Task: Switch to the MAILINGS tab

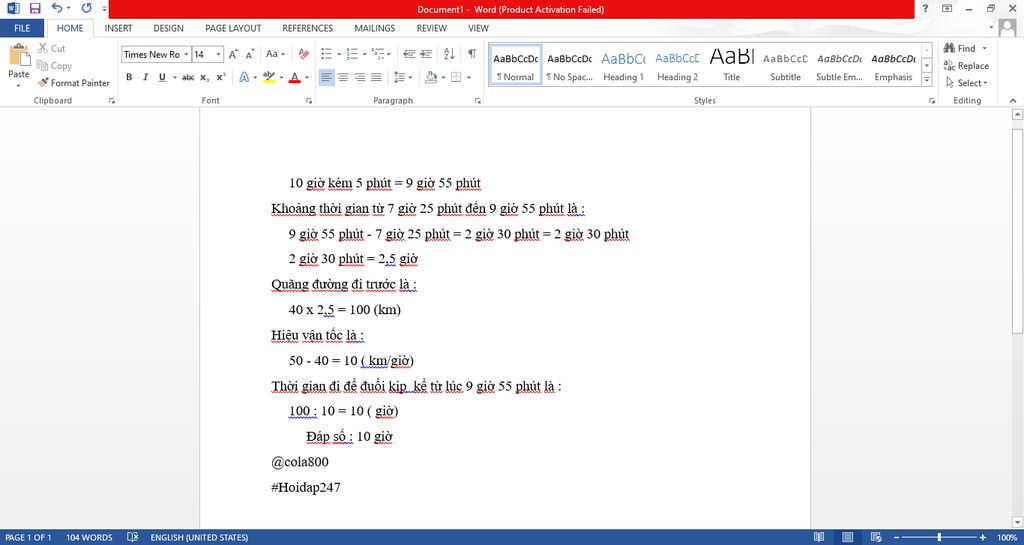Action: [375, 28]
